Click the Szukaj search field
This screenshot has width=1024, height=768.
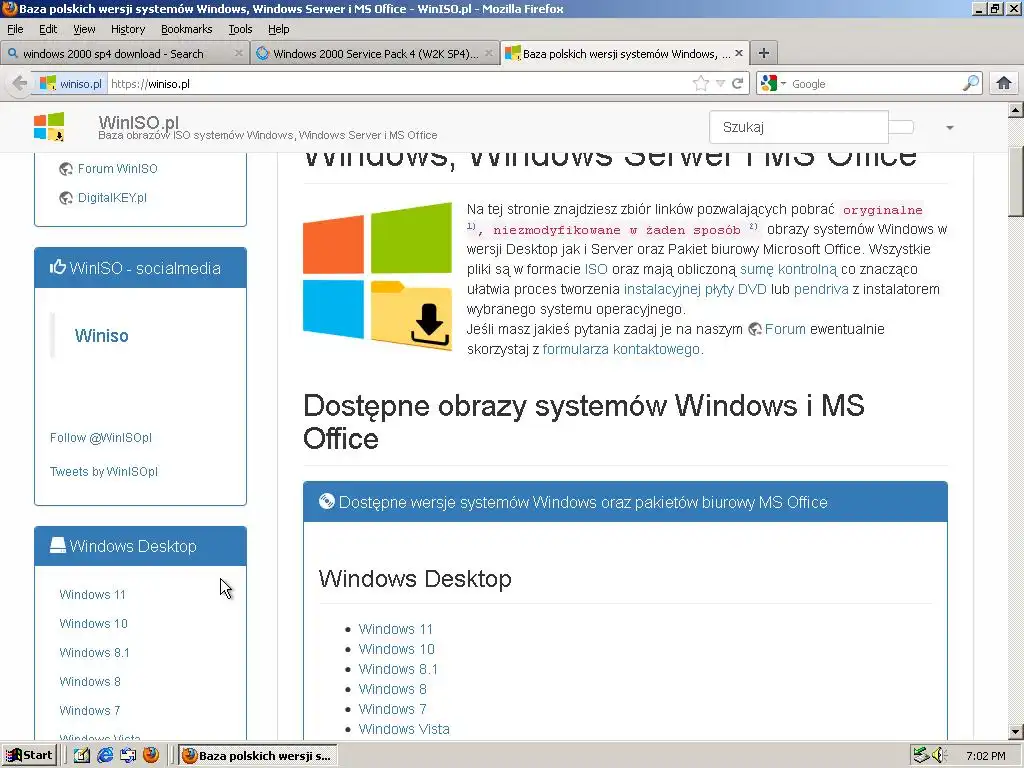pyautogui.click(x=798, y=127)
